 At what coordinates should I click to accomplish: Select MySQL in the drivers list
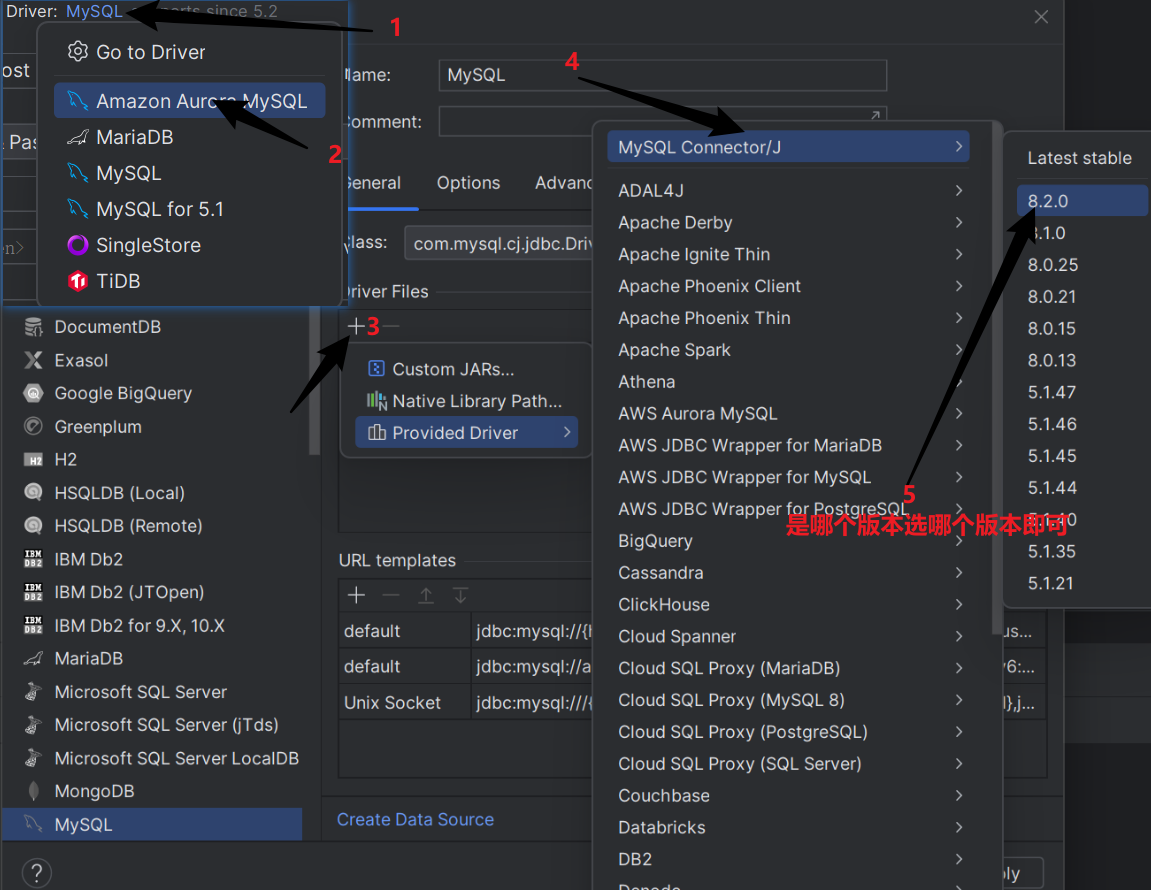[x=152, y=824]
